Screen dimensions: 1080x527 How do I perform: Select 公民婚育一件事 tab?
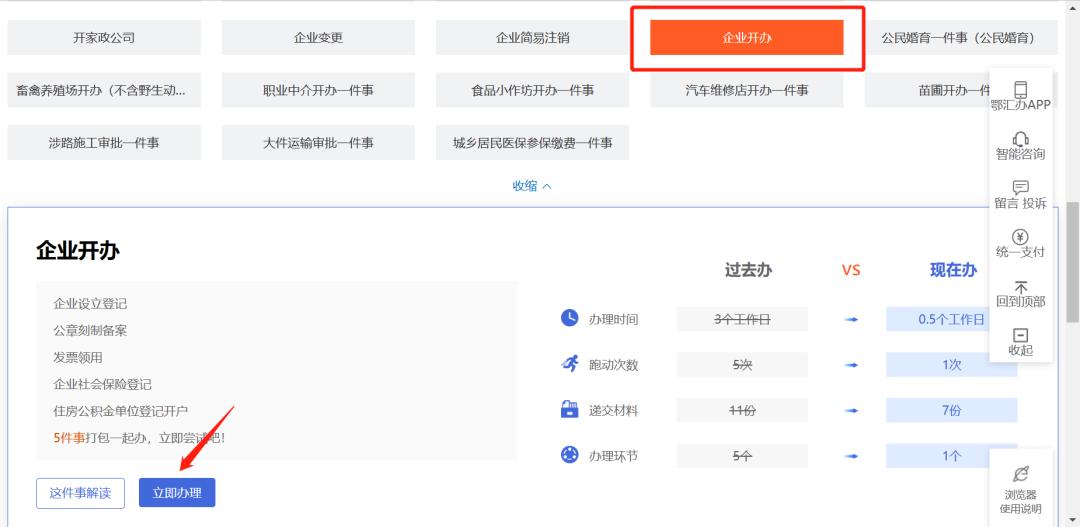(x=961, y=38)
